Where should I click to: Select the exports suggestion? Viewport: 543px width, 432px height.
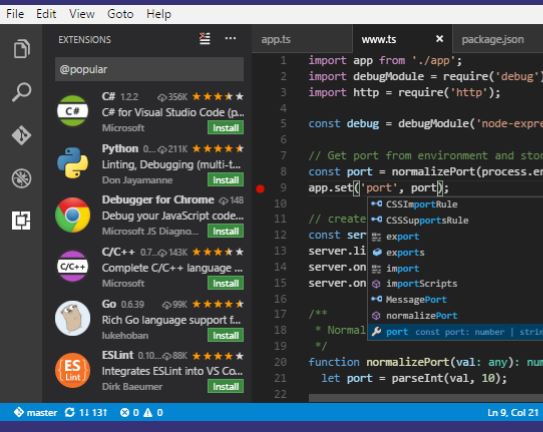(x=455, y=252)
